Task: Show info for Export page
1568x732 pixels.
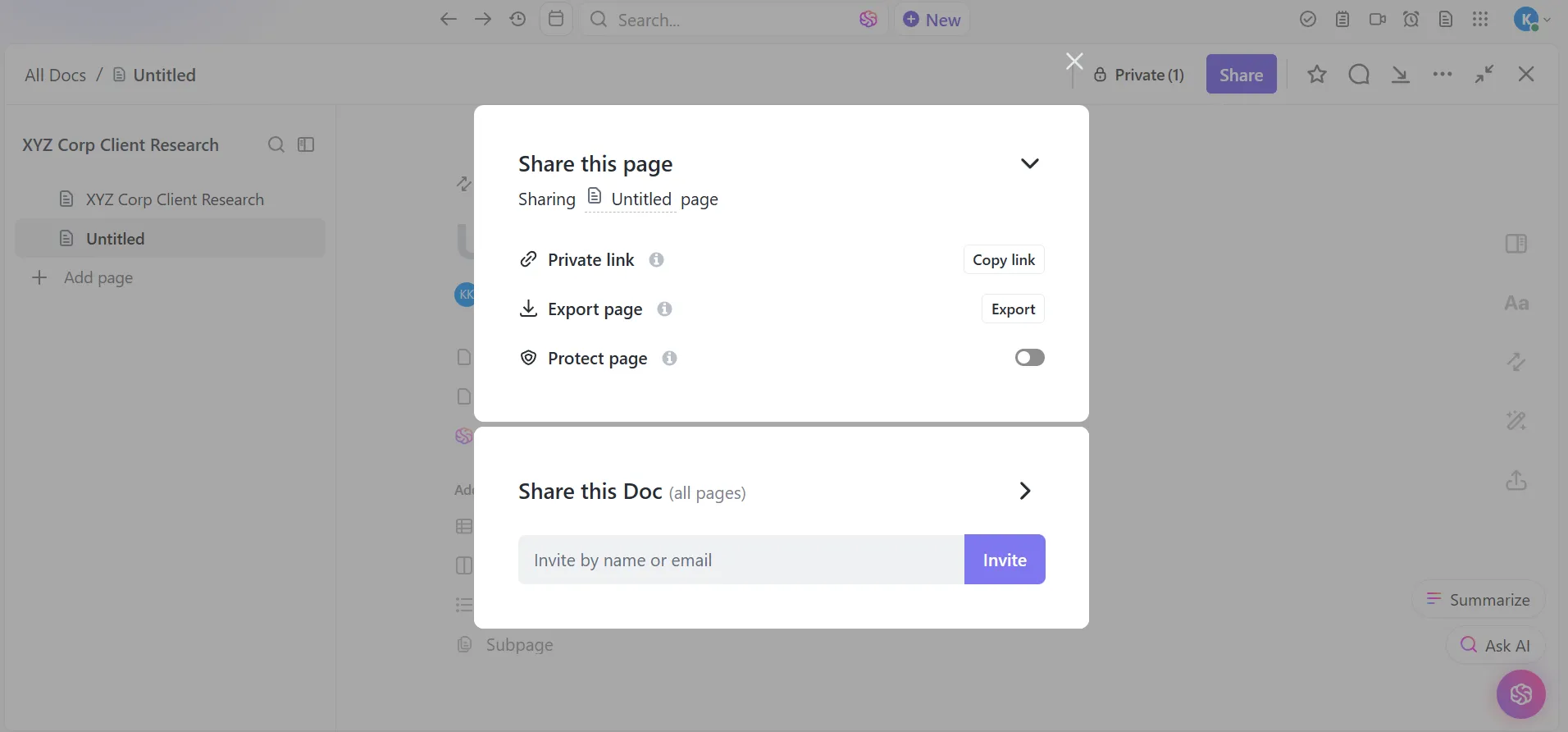Action: tap(664, 309)
